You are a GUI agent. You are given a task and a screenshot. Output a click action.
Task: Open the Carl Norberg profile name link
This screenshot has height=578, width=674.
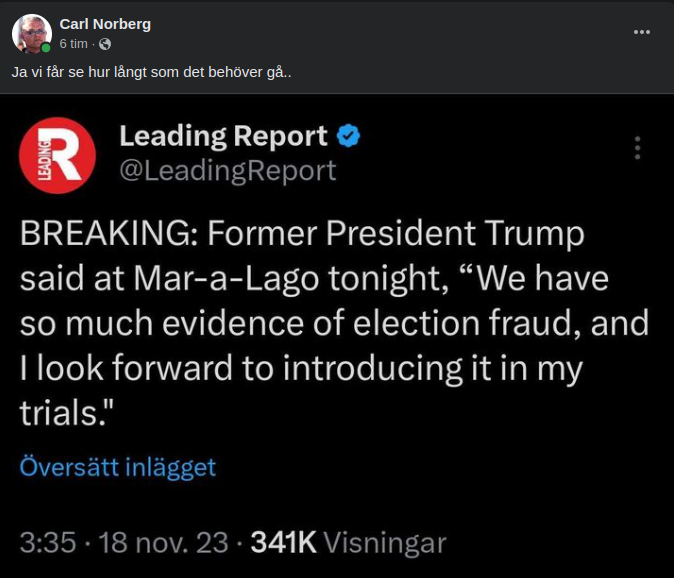106,24
